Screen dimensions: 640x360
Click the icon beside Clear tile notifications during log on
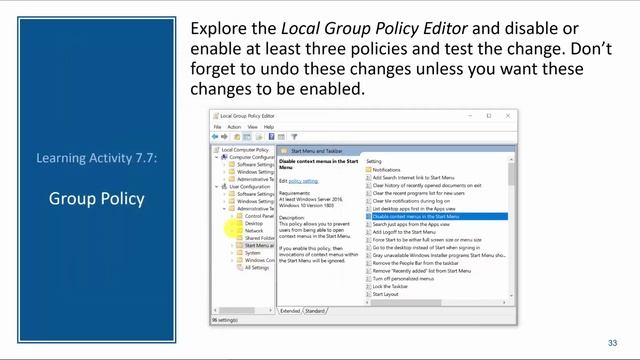click(x=369, y=201)
